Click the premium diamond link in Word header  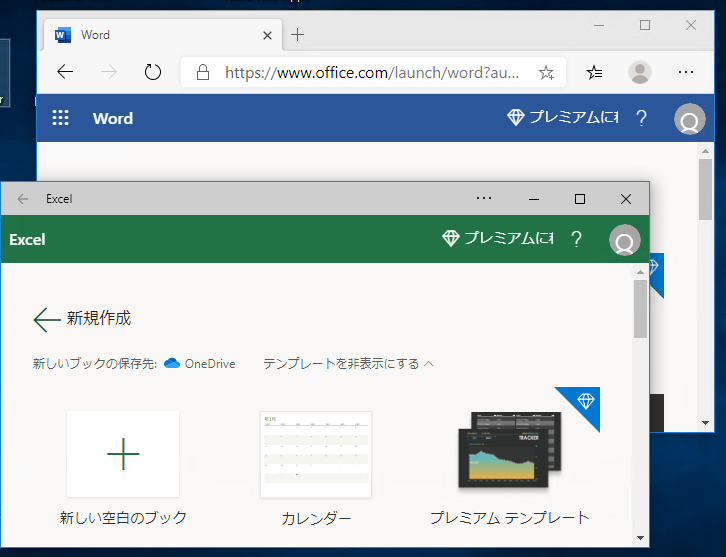[x=562, y=117]
